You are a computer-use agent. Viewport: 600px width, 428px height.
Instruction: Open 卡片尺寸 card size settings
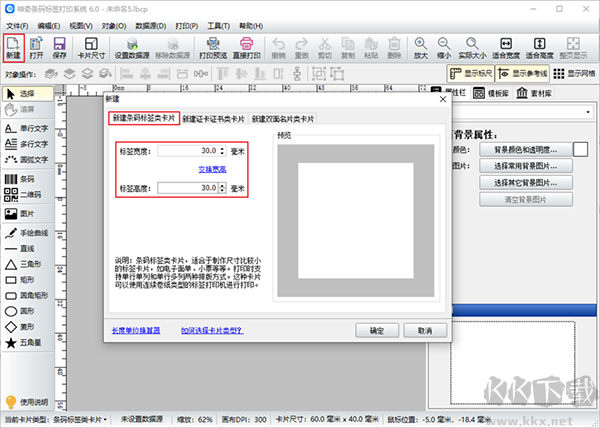91,48
